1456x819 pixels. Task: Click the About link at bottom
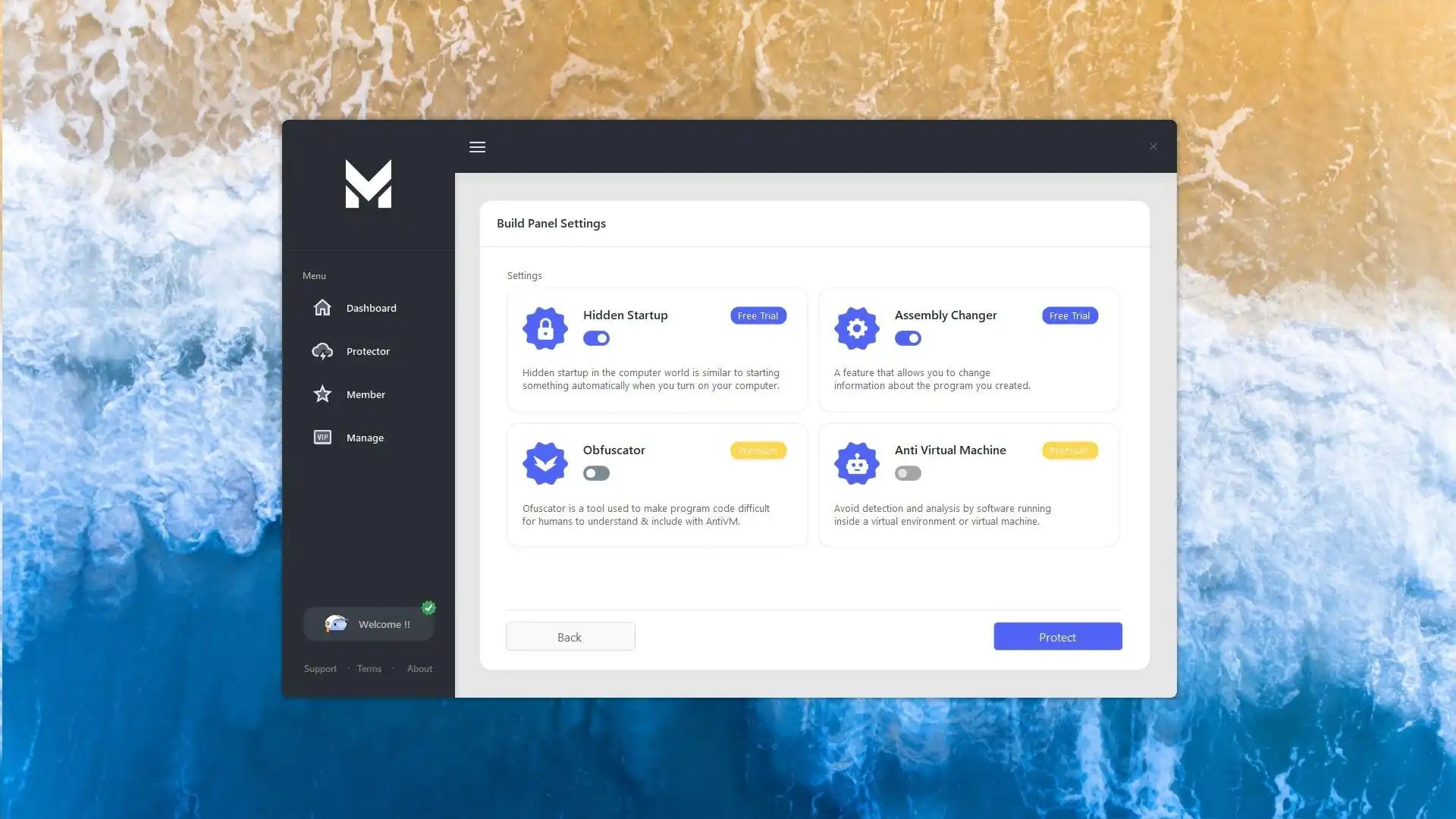[x=419, y=668]
